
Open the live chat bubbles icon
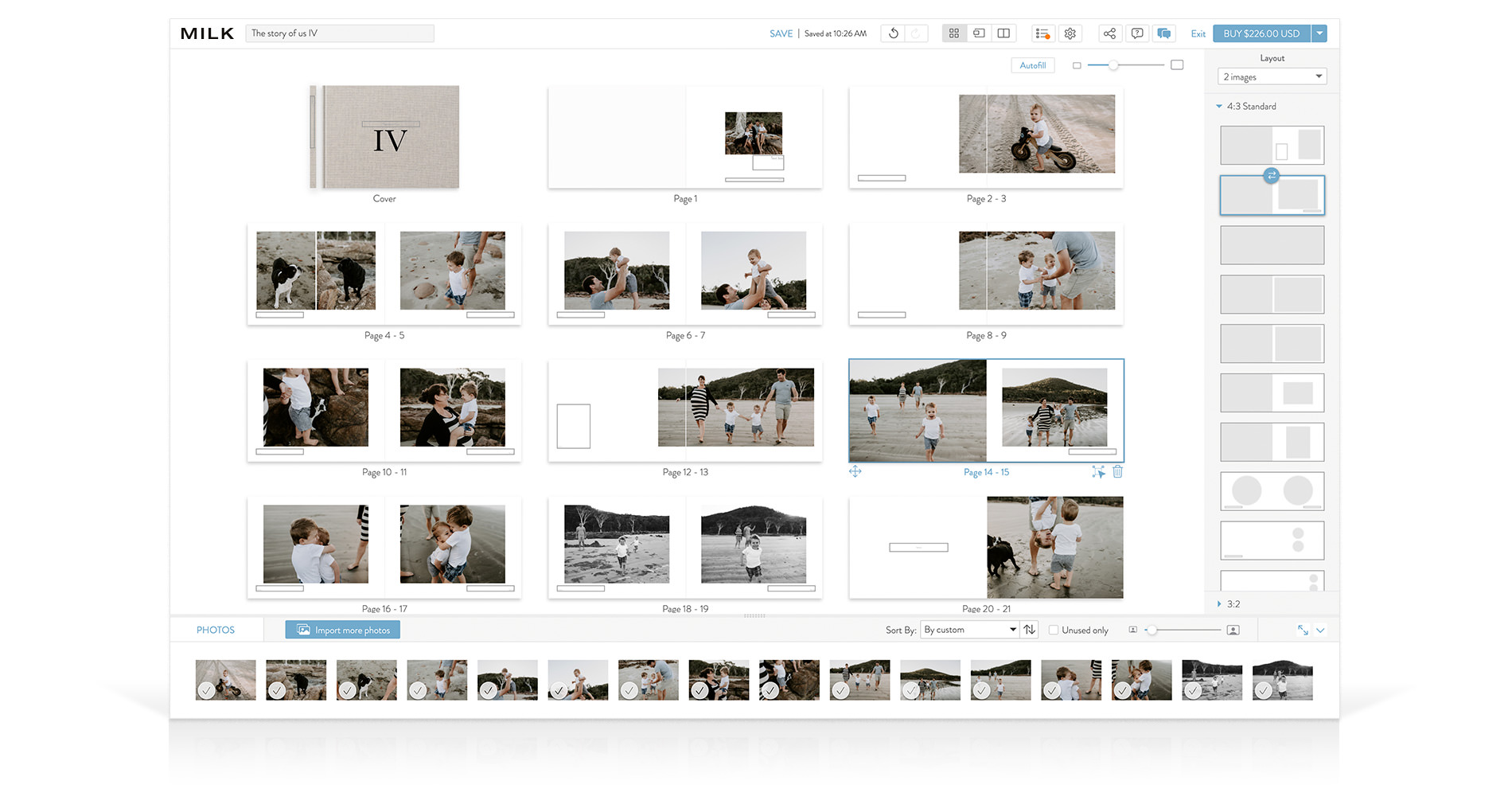point(1164,33)
